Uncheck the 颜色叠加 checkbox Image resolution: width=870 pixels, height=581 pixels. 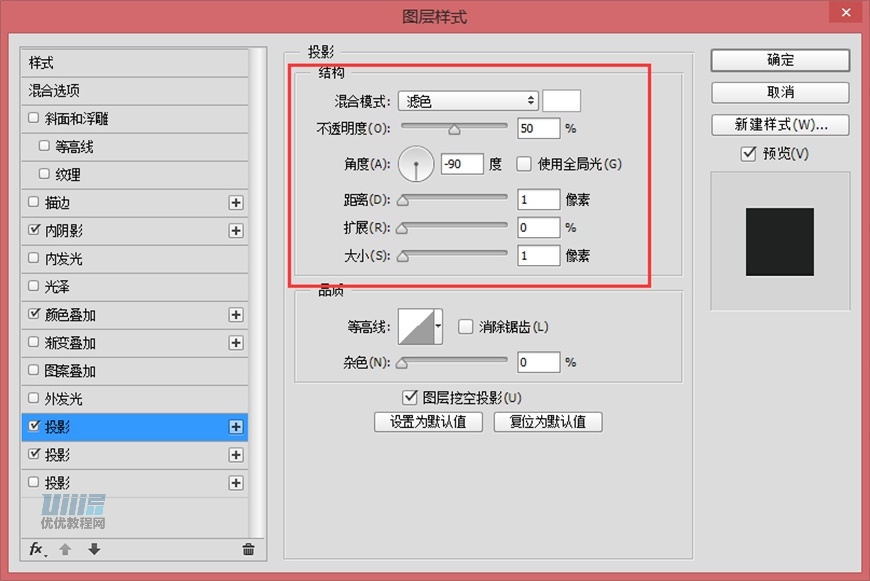[34, 314]
